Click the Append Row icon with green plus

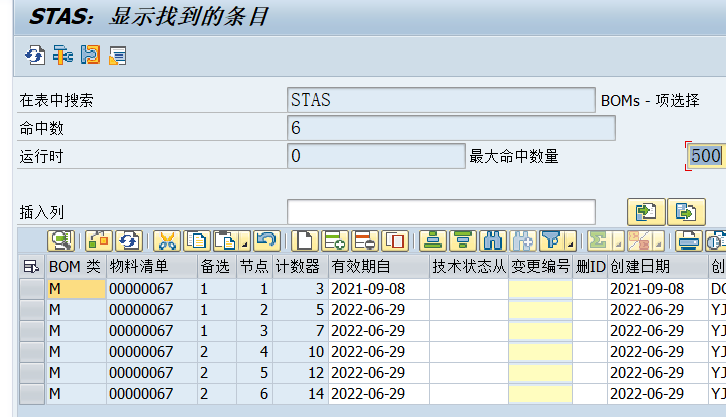point(335,241)
